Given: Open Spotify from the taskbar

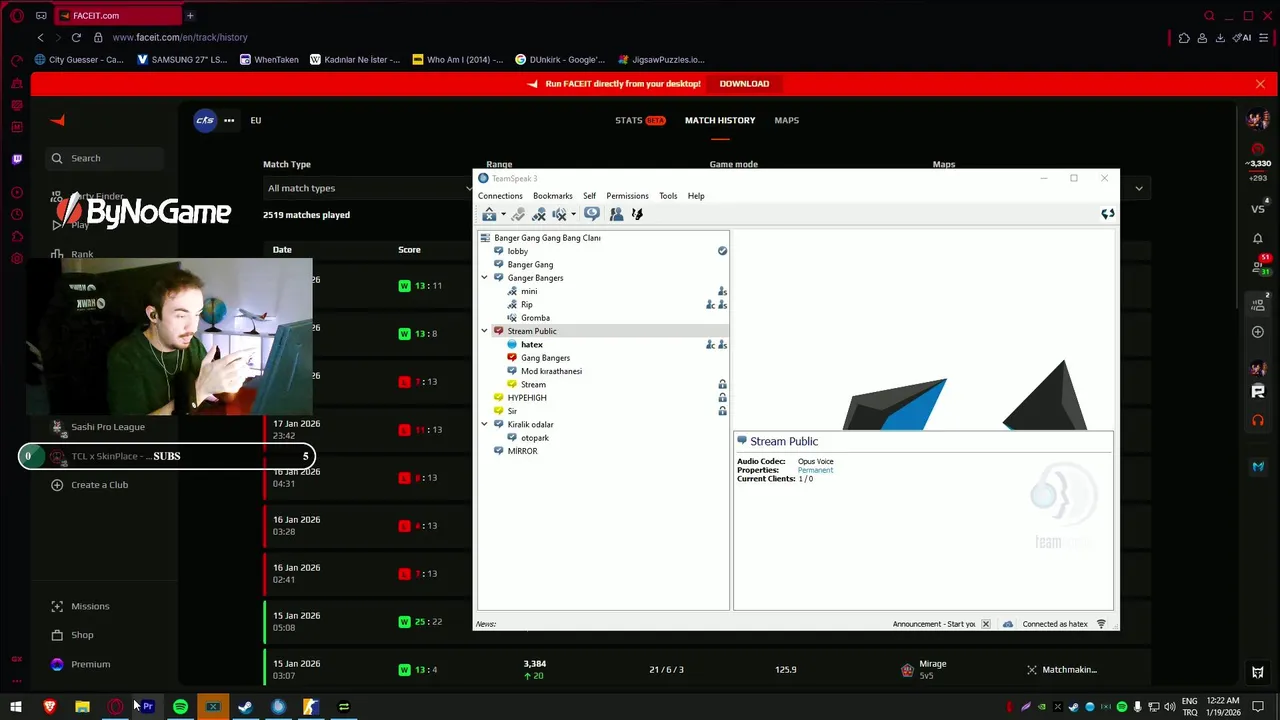Looking at the screenshot, I should coord(180,707).
